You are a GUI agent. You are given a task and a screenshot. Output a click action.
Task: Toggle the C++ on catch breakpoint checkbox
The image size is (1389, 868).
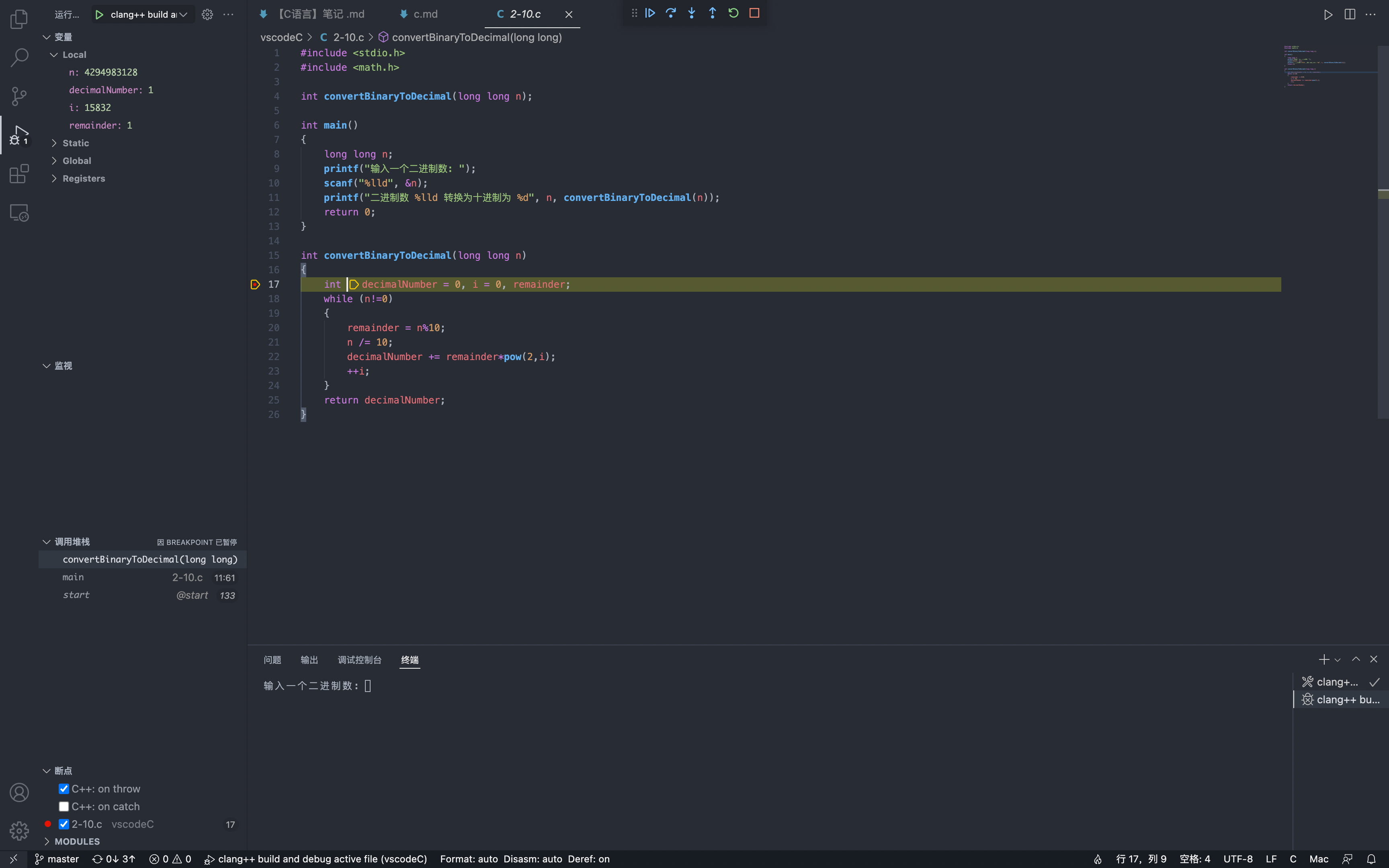64,807
